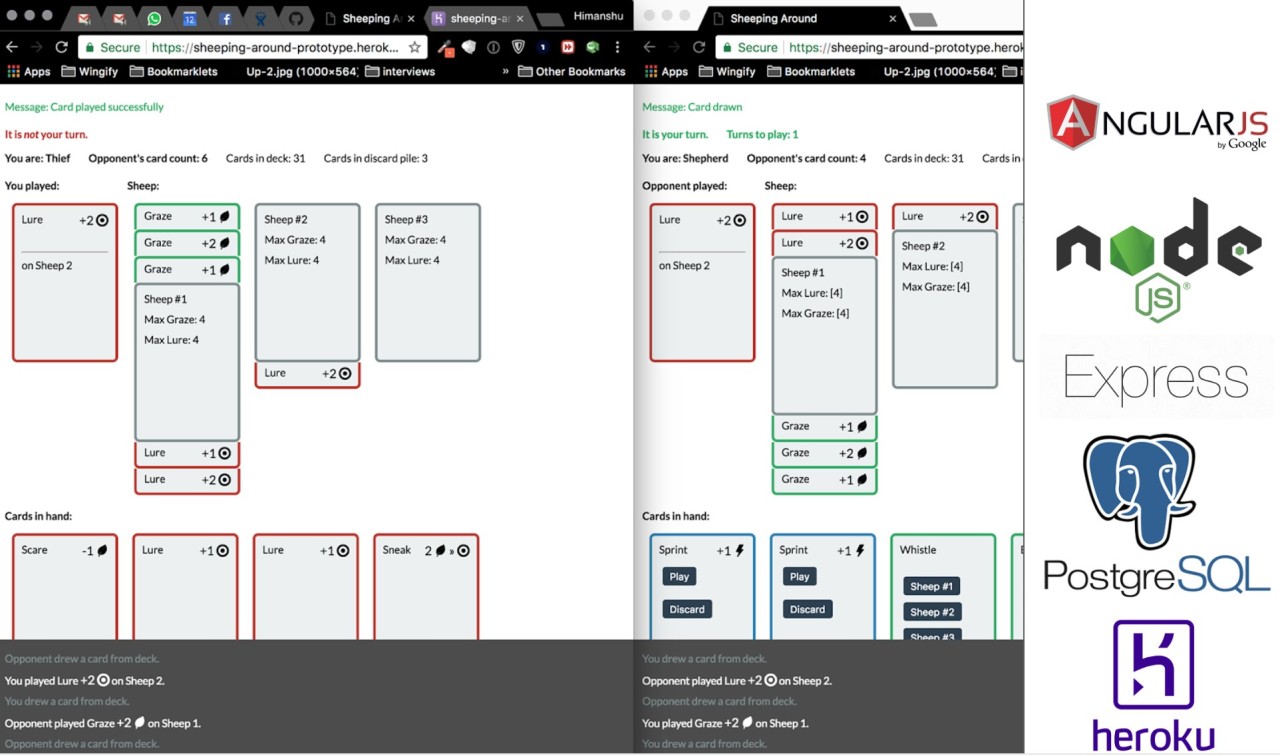
Task: Click the Himanshu profile button
Action: click(x=598, y=16)
